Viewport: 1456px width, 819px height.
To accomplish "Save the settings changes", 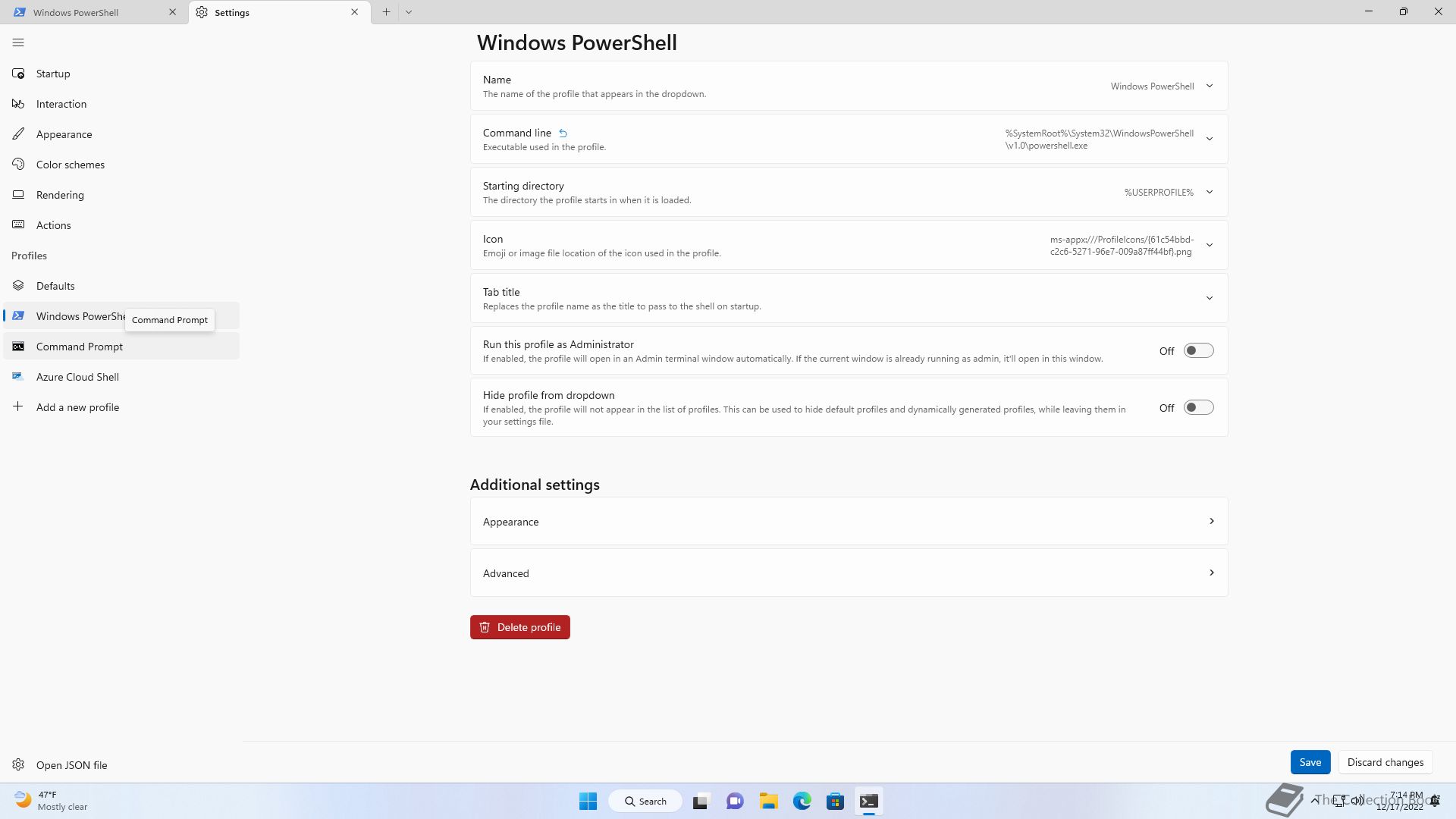I will (1310, 762).
